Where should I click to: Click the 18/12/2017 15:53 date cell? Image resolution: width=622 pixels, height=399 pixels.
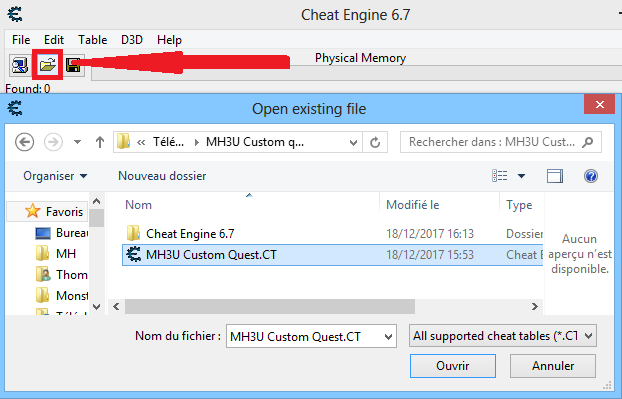(430, 255)
